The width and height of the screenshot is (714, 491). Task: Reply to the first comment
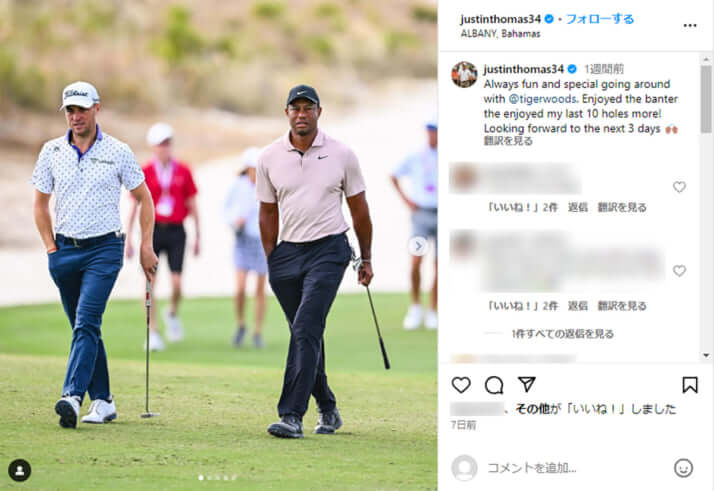pos(577,207)
